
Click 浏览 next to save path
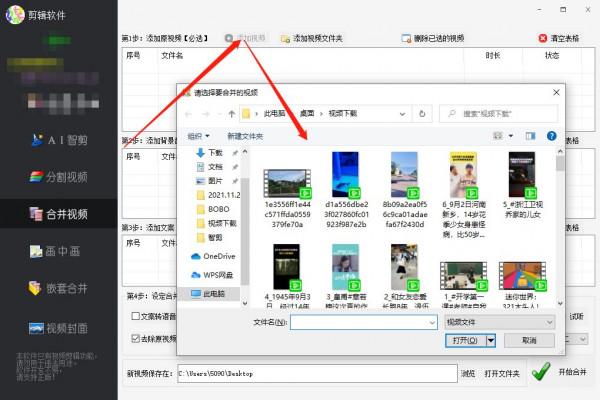[468, 373]
